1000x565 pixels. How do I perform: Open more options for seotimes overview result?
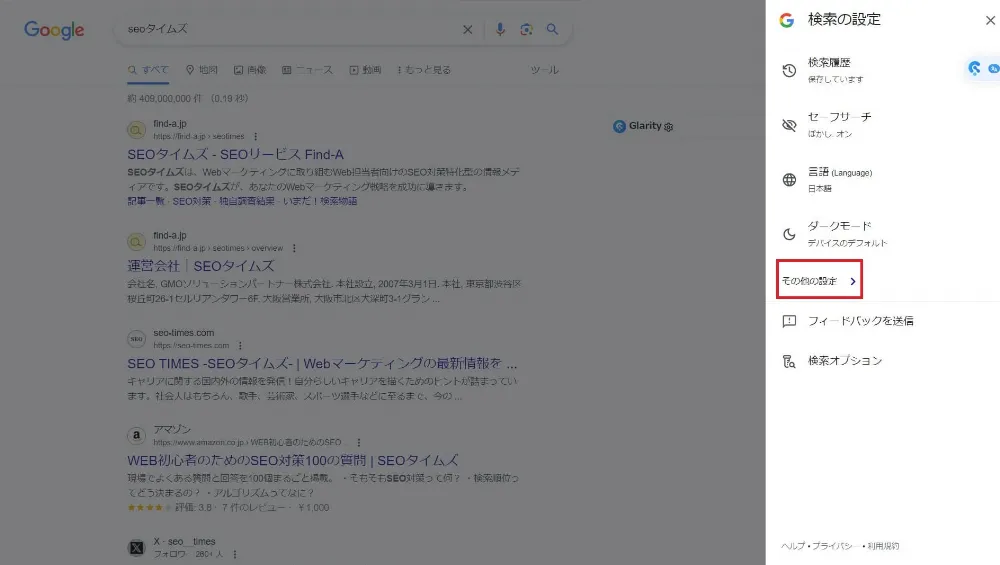pos(294,248)
